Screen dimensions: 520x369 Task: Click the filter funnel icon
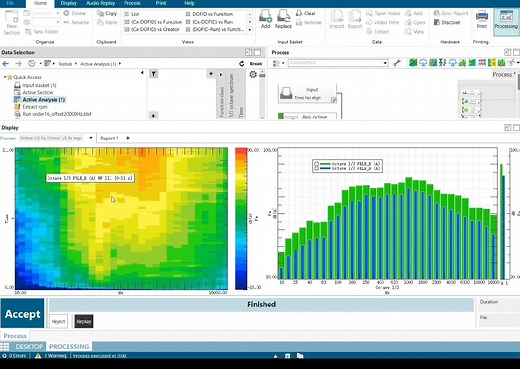tap(153, 74)
